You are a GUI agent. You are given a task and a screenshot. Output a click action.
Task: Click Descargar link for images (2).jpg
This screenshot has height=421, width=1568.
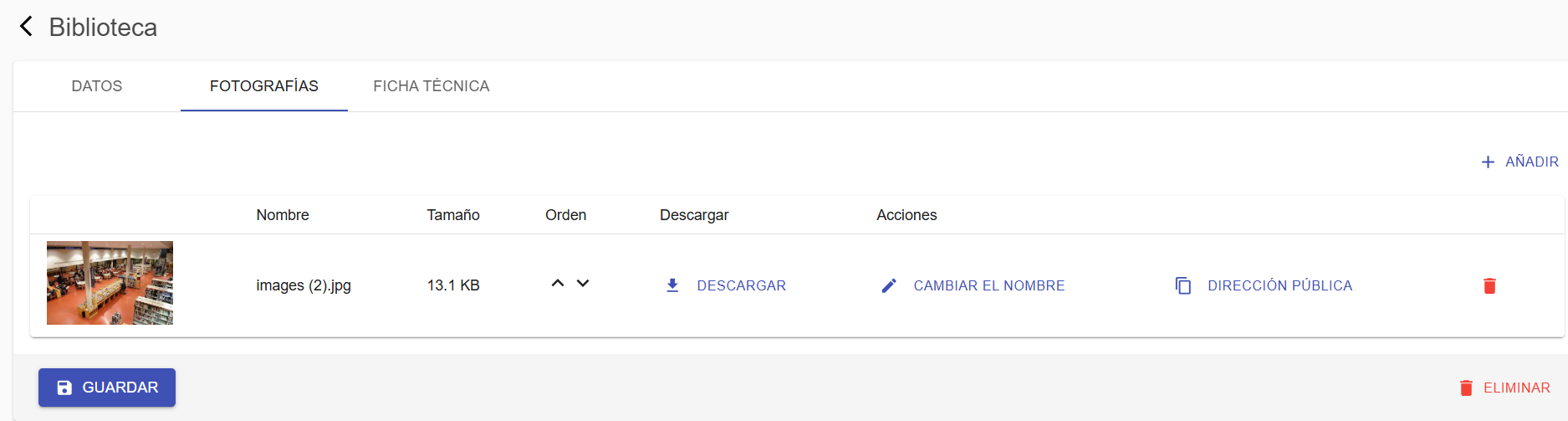(x=742, y=285)
